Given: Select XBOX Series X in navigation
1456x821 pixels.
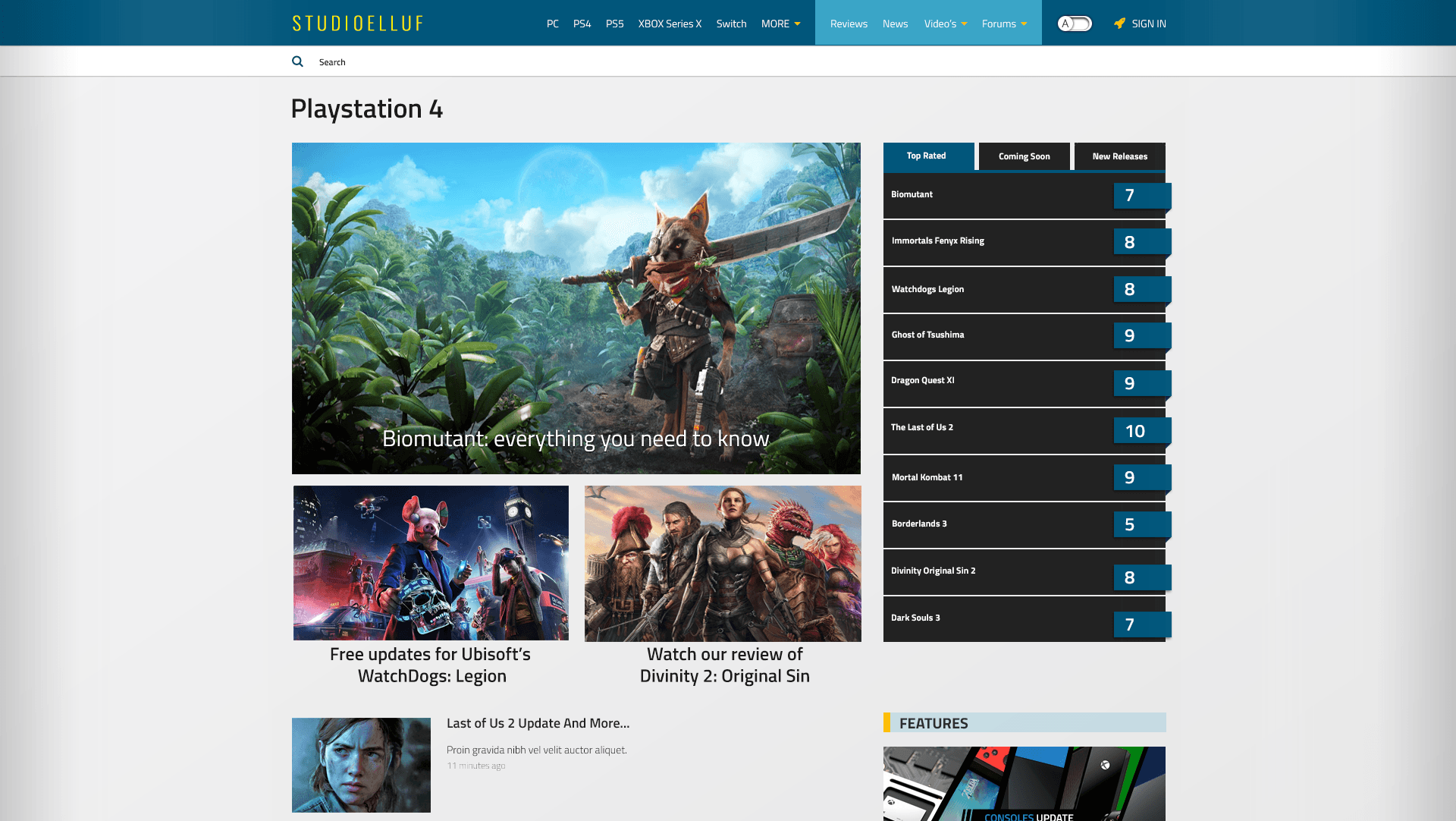Looking at the screenshot, I should pos(670,24).
